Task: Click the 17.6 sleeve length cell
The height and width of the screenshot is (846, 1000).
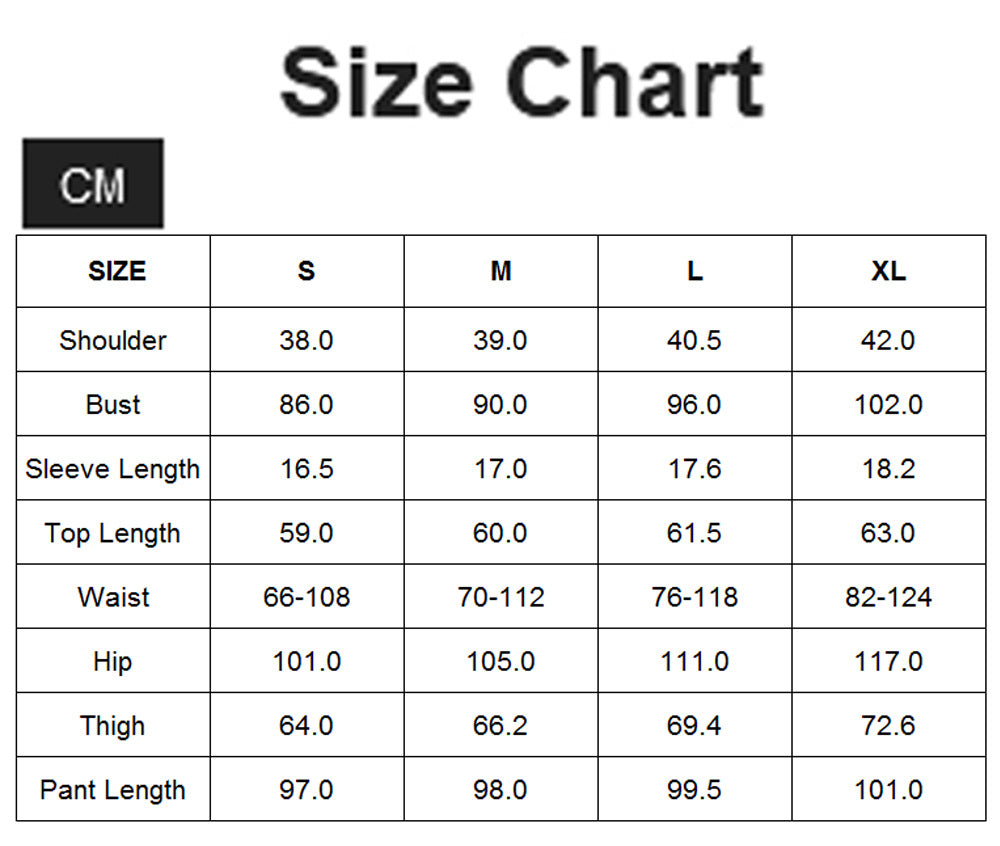Action: click(695, 469)
